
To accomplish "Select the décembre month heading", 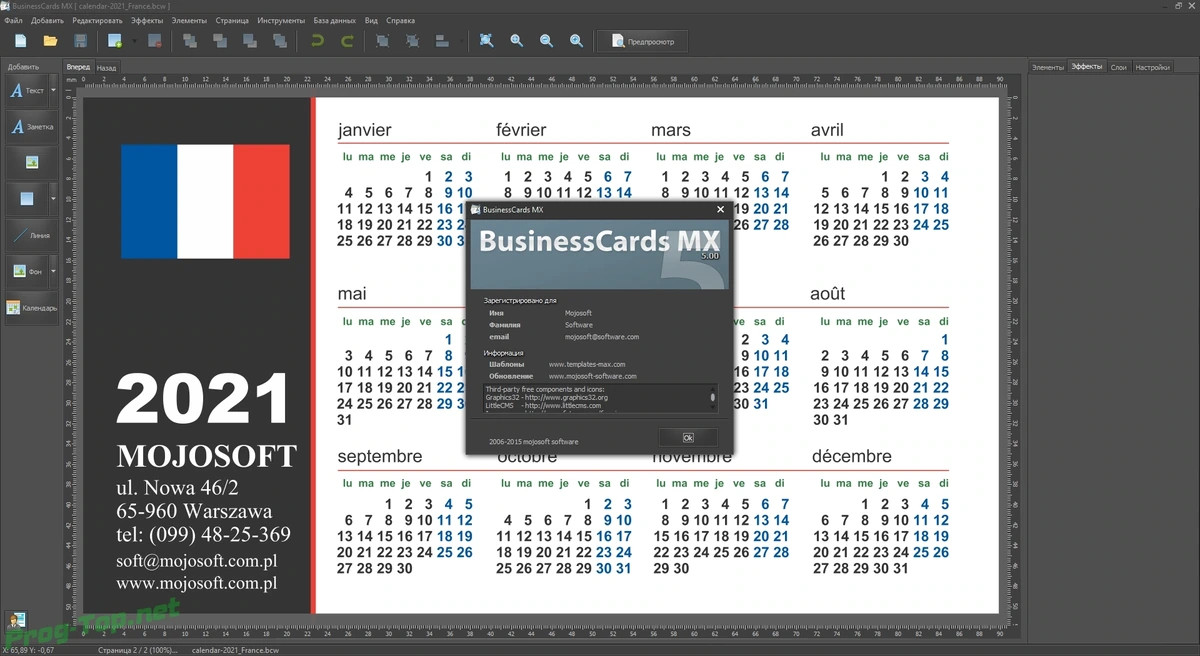I will 851,456.
